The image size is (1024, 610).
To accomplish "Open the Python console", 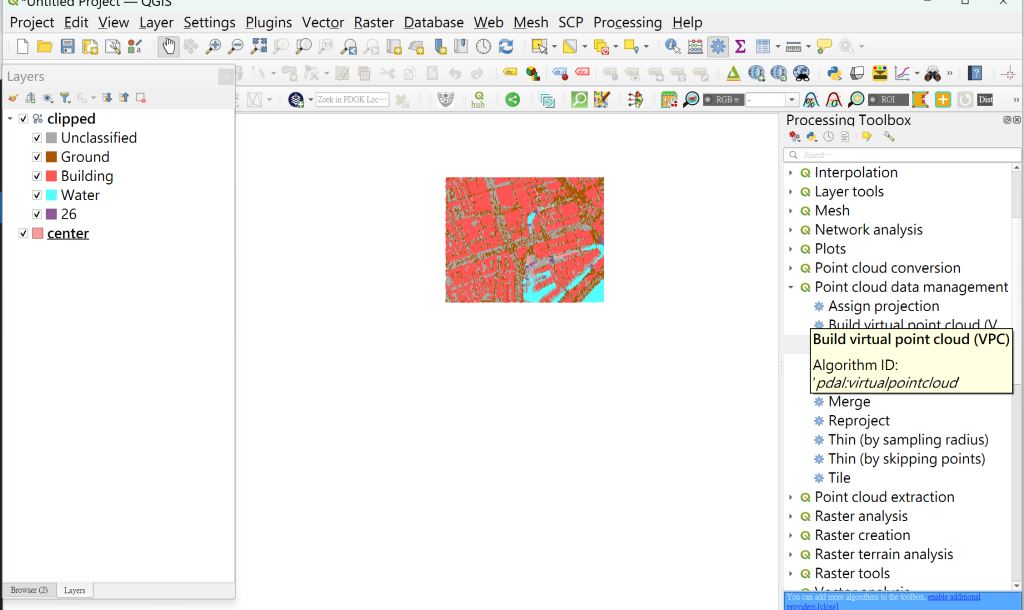I will click(x=834, y=73).
